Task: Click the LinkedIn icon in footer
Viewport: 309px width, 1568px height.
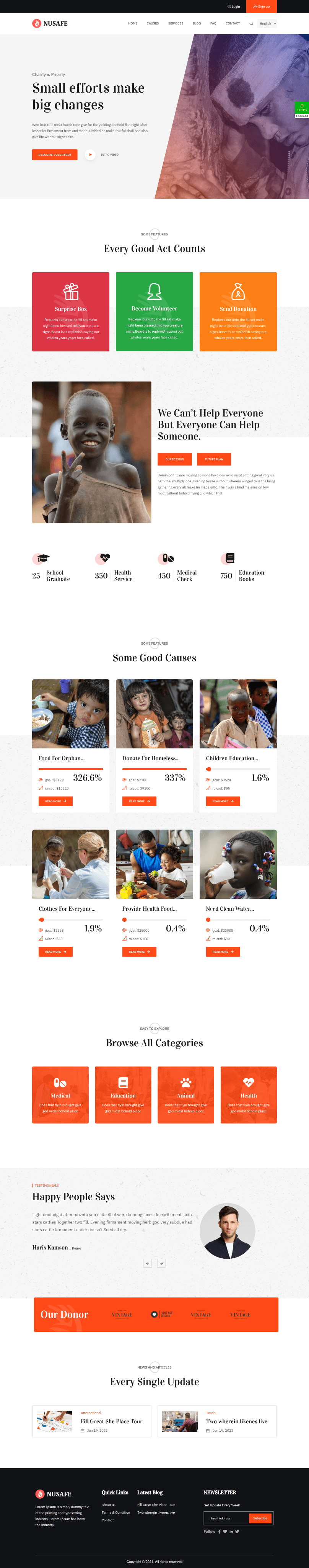Action: pyautogui.click(x=231, y=1532)
